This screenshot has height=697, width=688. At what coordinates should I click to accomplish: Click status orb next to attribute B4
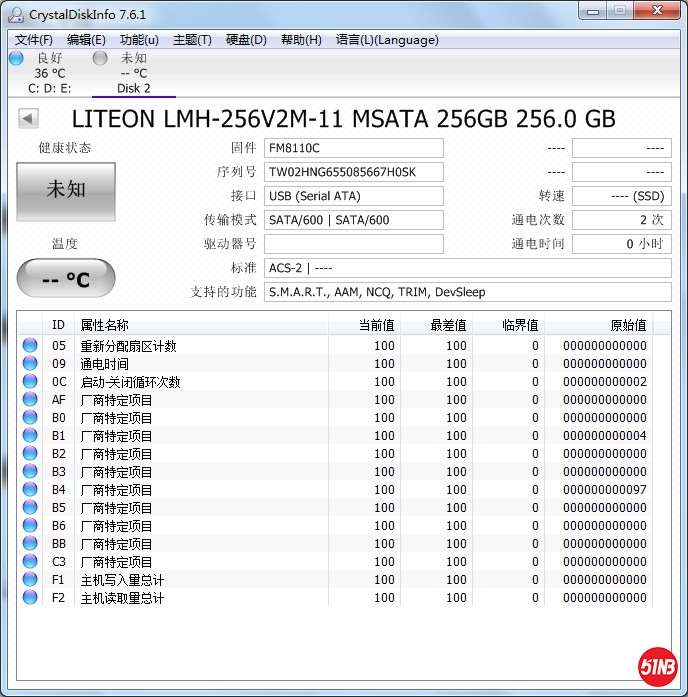point(30,490)
